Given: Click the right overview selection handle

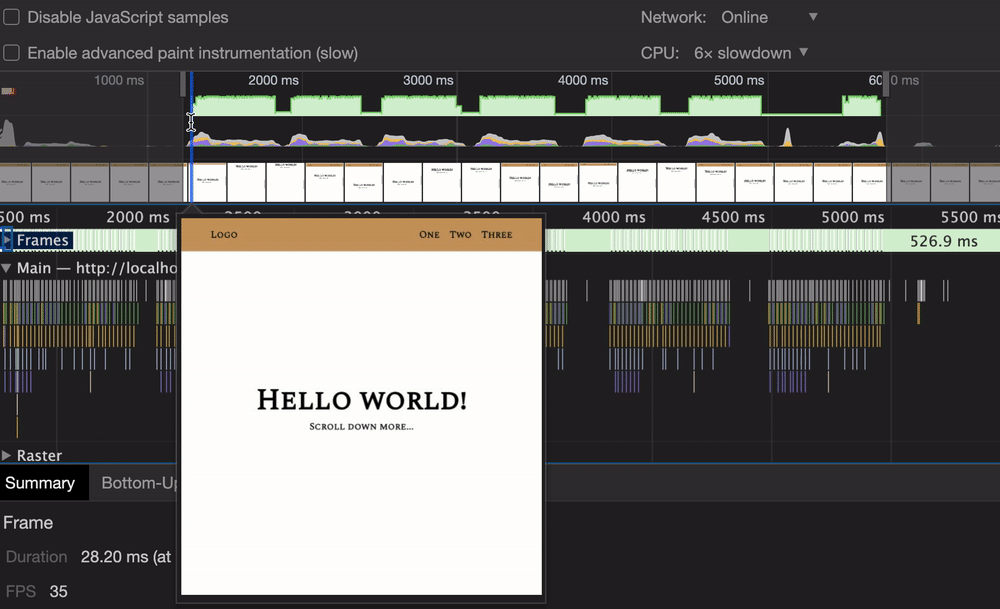Looking at the screenshot, I should (x=886, y=83).
